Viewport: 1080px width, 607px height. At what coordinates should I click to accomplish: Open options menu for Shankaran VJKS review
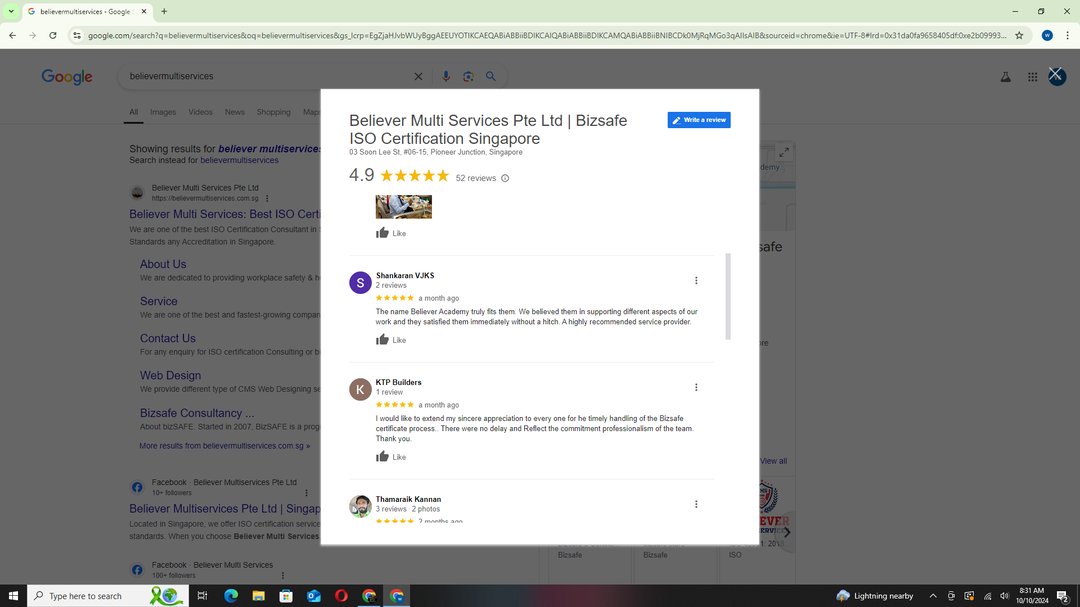(696, 280)
